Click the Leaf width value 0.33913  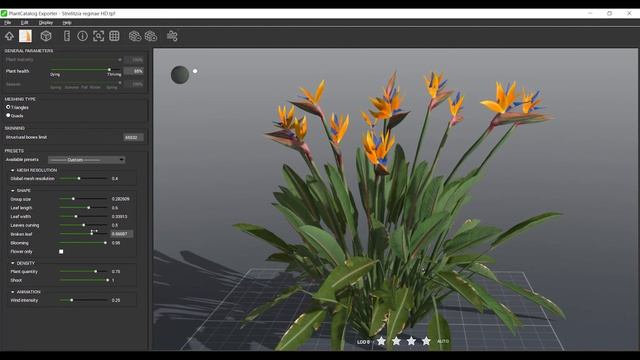[x=120, y=216]
